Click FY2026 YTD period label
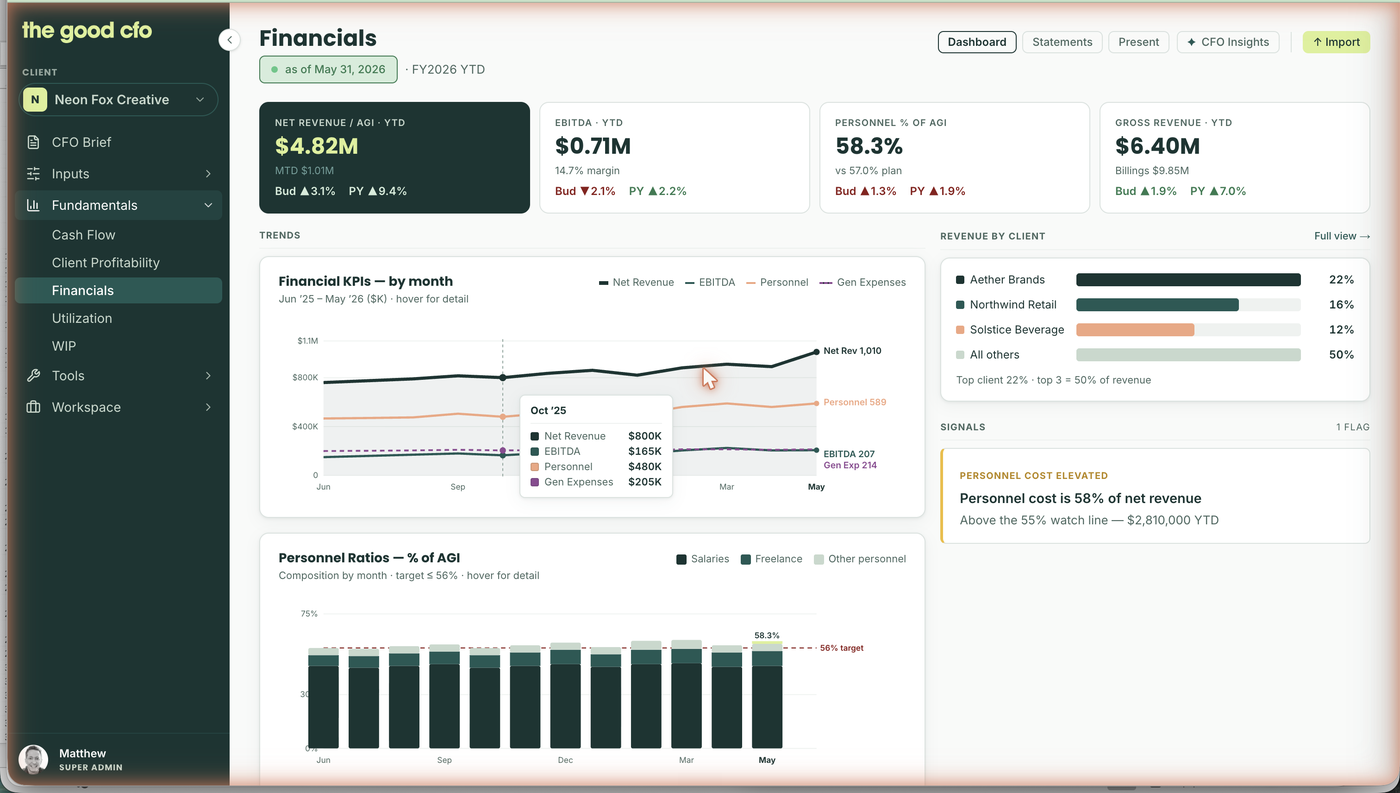 pos(449,70)
